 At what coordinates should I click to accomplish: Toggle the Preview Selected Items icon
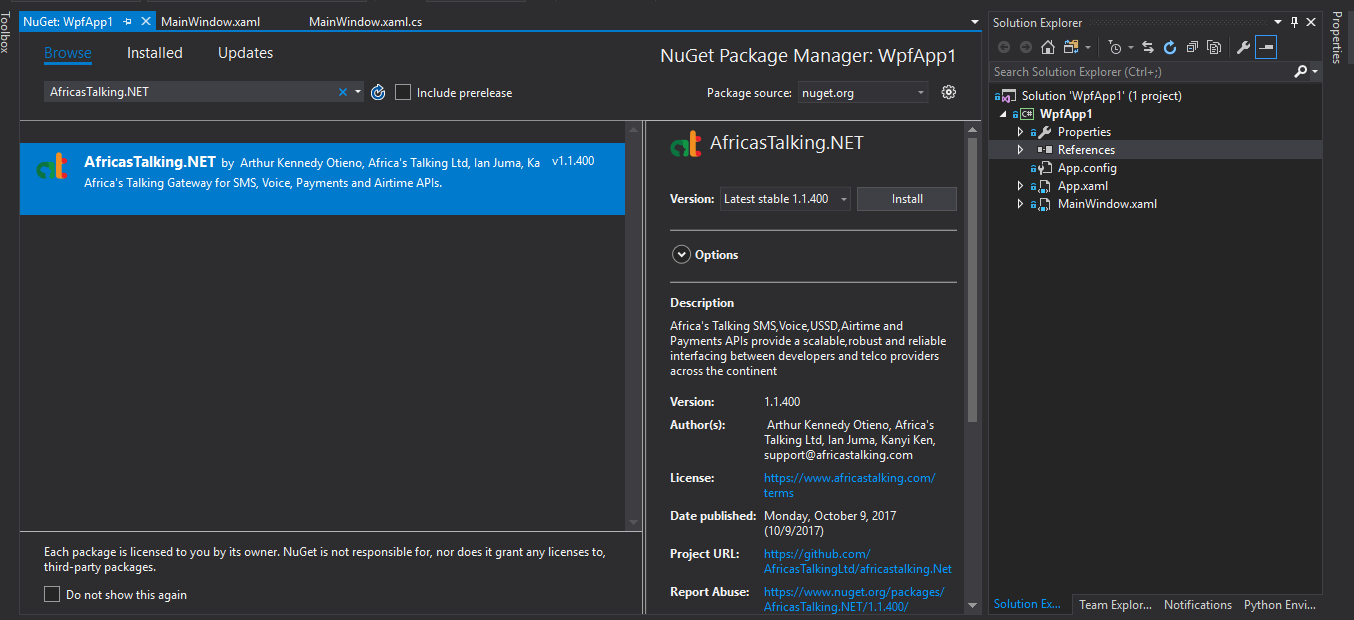click(1266, 47)
